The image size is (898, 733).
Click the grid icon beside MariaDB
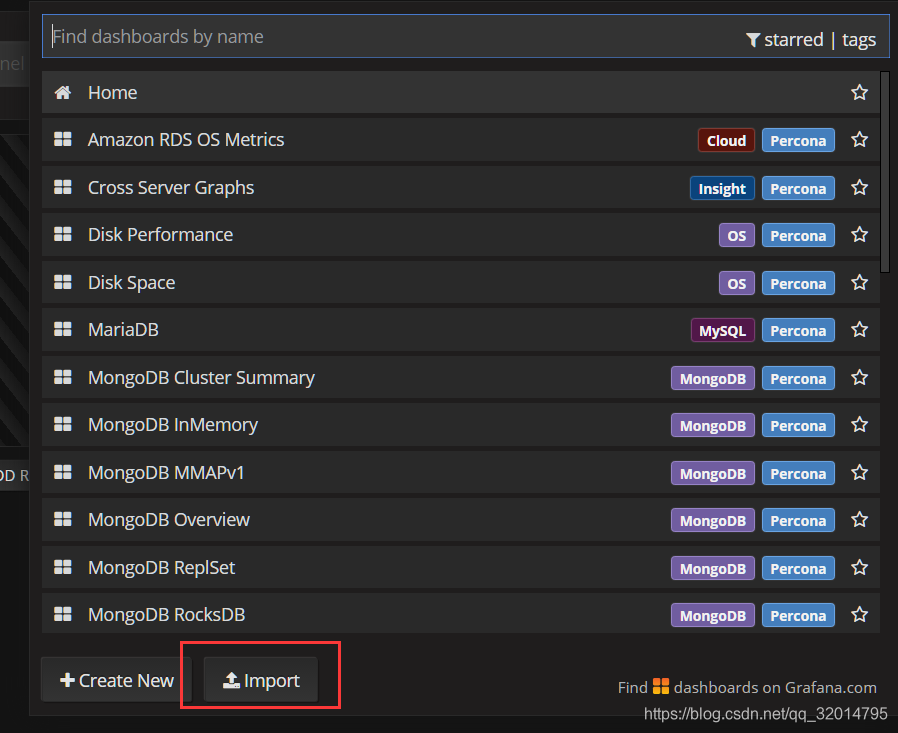tap(62, 329)
